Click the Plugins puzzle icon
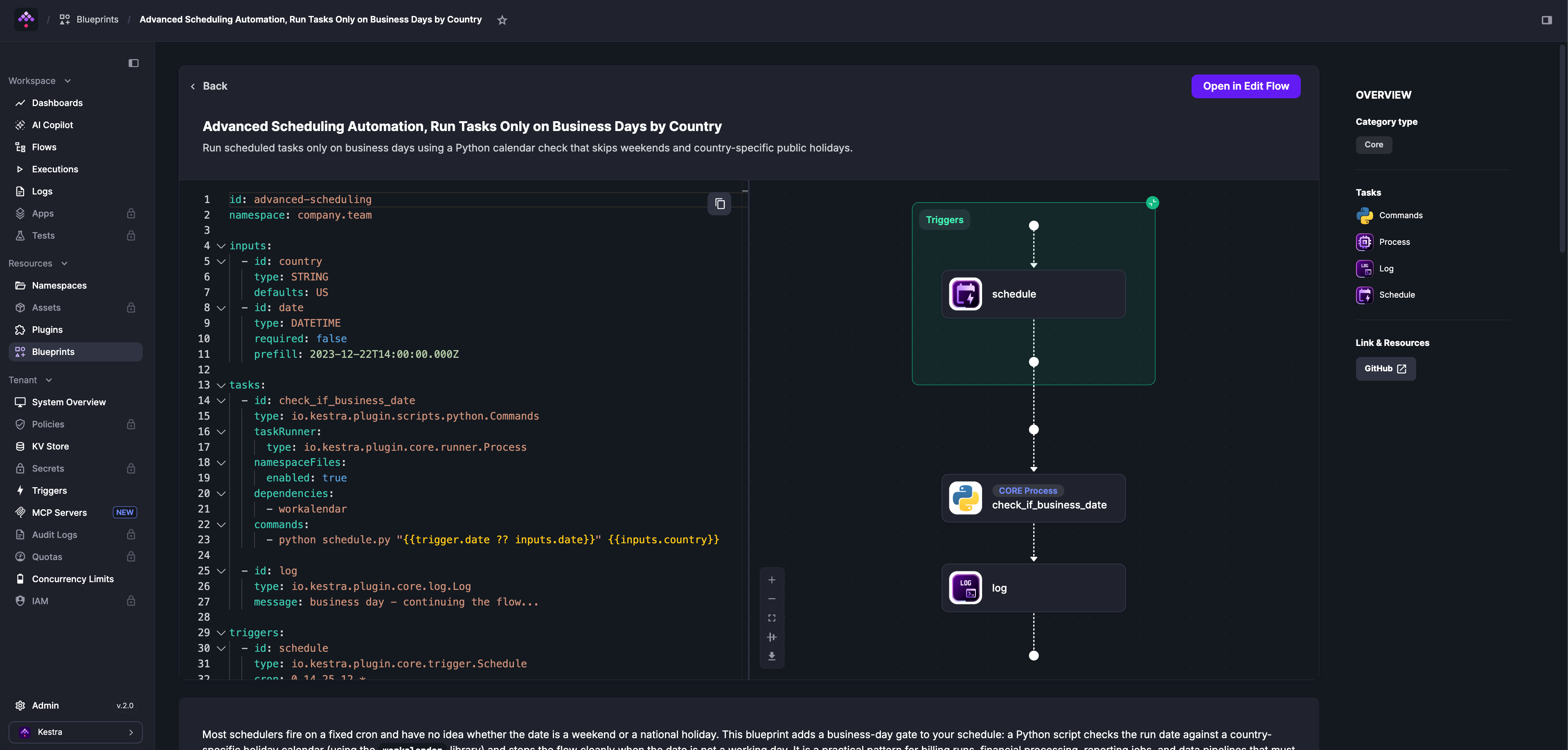This screenshot has height=750, width=1568. (x=20, y=330)
